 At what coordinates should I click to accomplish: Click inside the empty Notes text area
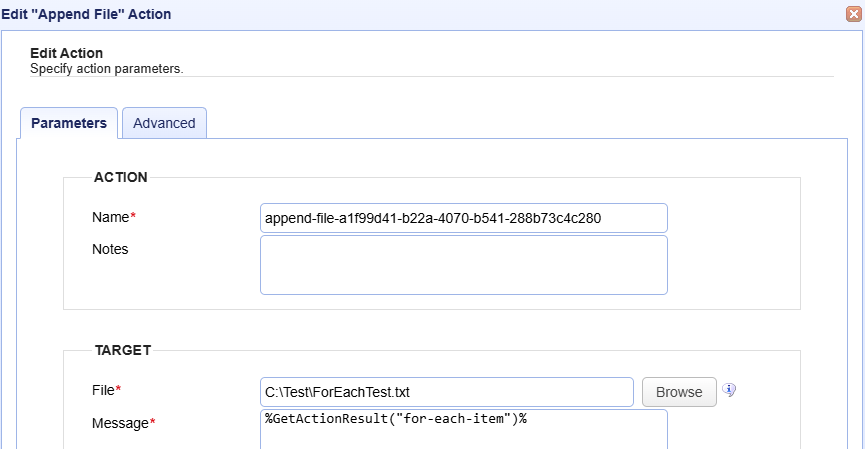point(464,265)
